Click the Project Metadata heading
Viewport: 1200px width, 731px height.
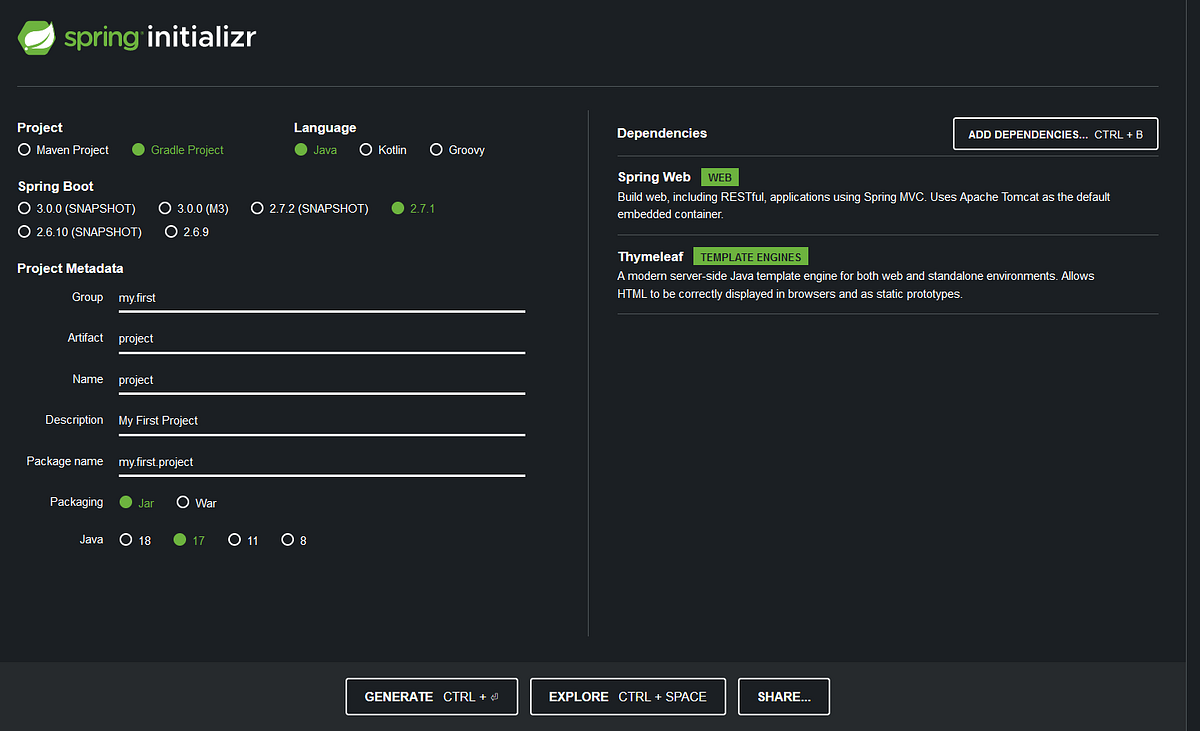point(70,268)
